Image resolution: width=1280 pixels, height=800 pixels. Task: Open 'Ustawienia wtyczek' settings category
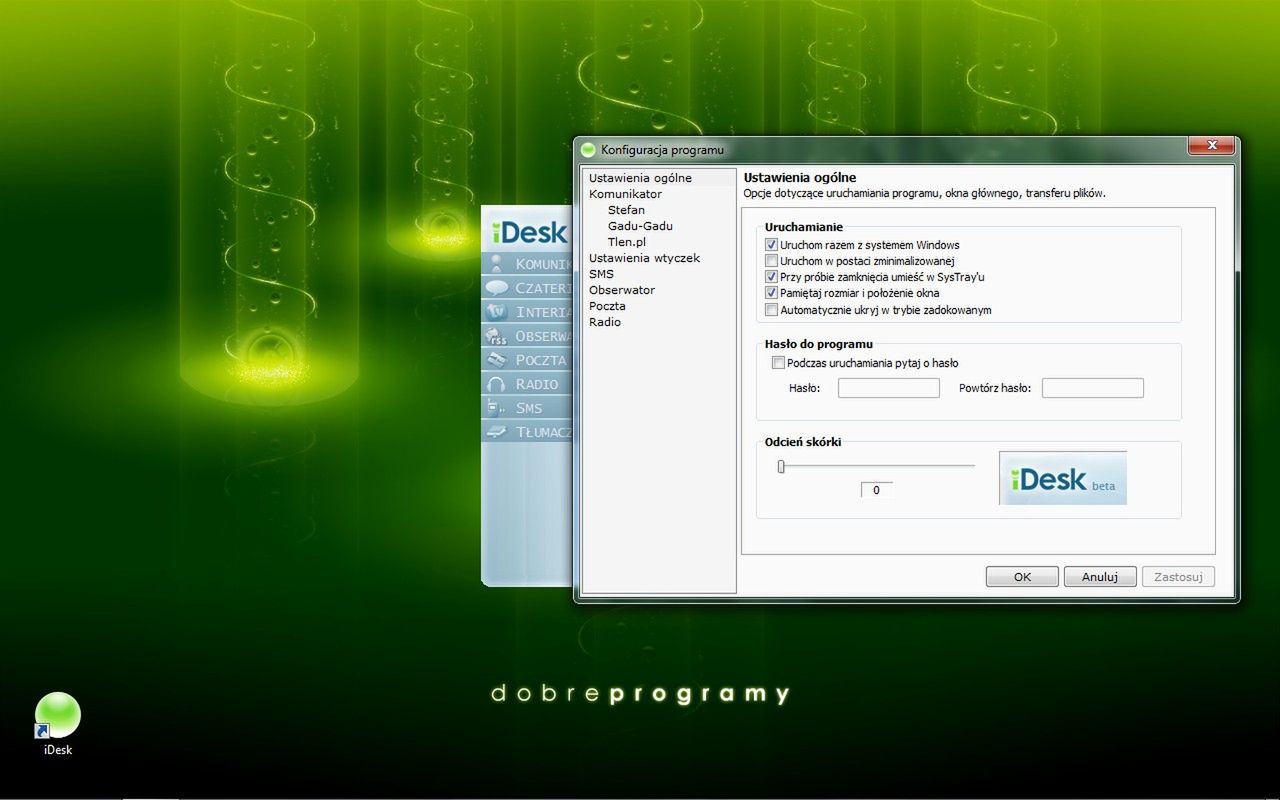pyautogui.click(x=644, y=258)
